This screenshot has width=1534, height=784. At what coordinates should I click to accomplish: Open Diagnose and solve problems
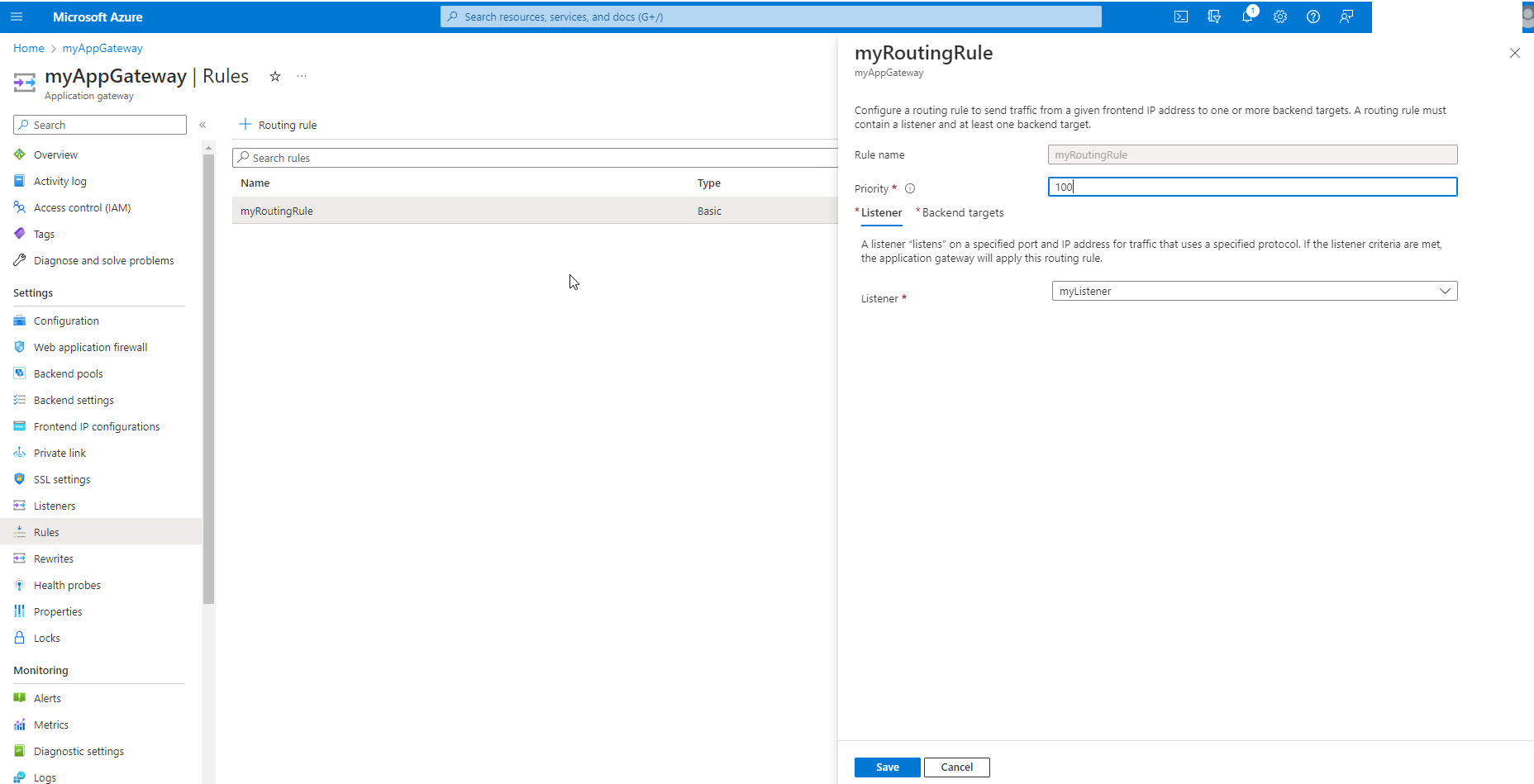click(x=103, y=260)
